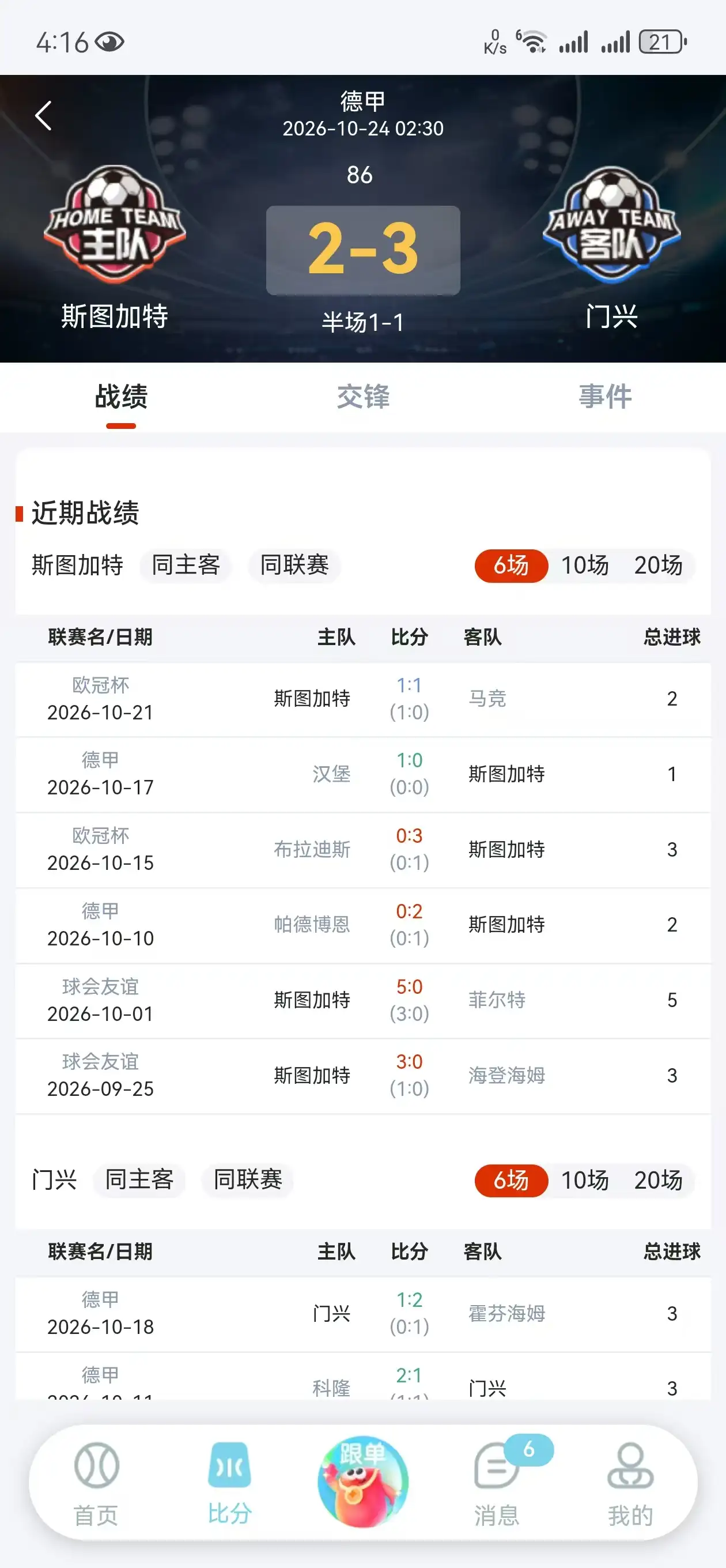The width and height of the screenshot is (726, 1568).
Task: Select 6场 for 斯图加特 record
Action: pos(511,566)
